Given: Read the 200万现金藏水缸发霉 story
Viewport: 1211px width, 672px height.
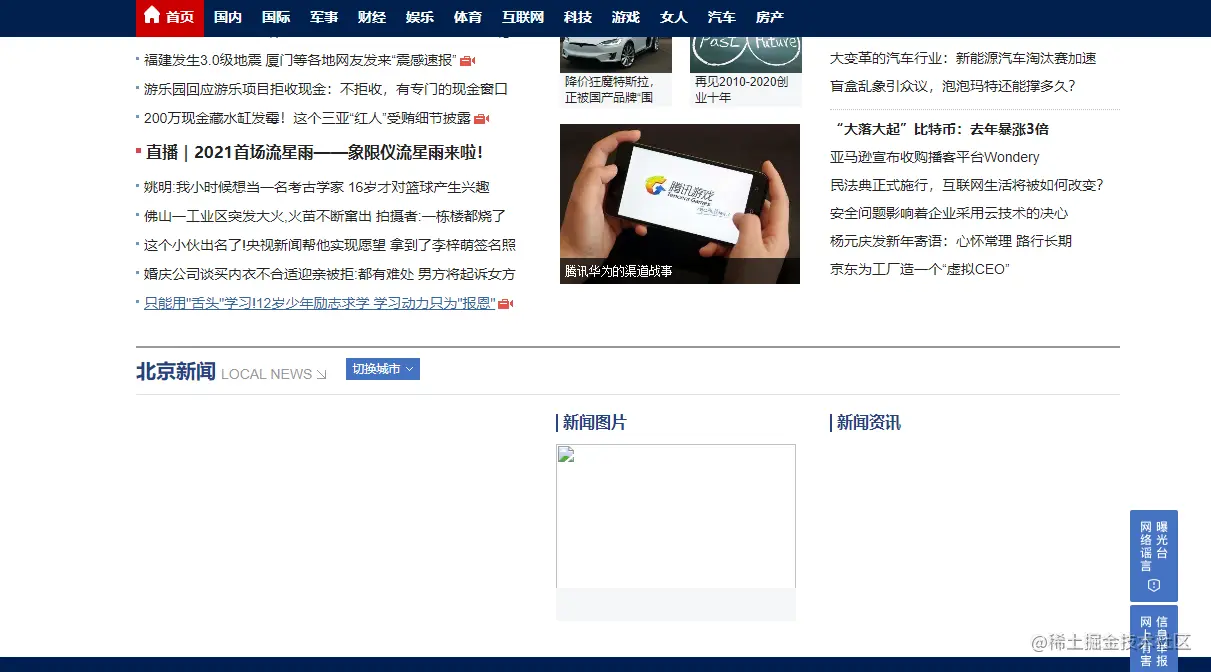Looking at the screenshot, I should pos(307,118).
